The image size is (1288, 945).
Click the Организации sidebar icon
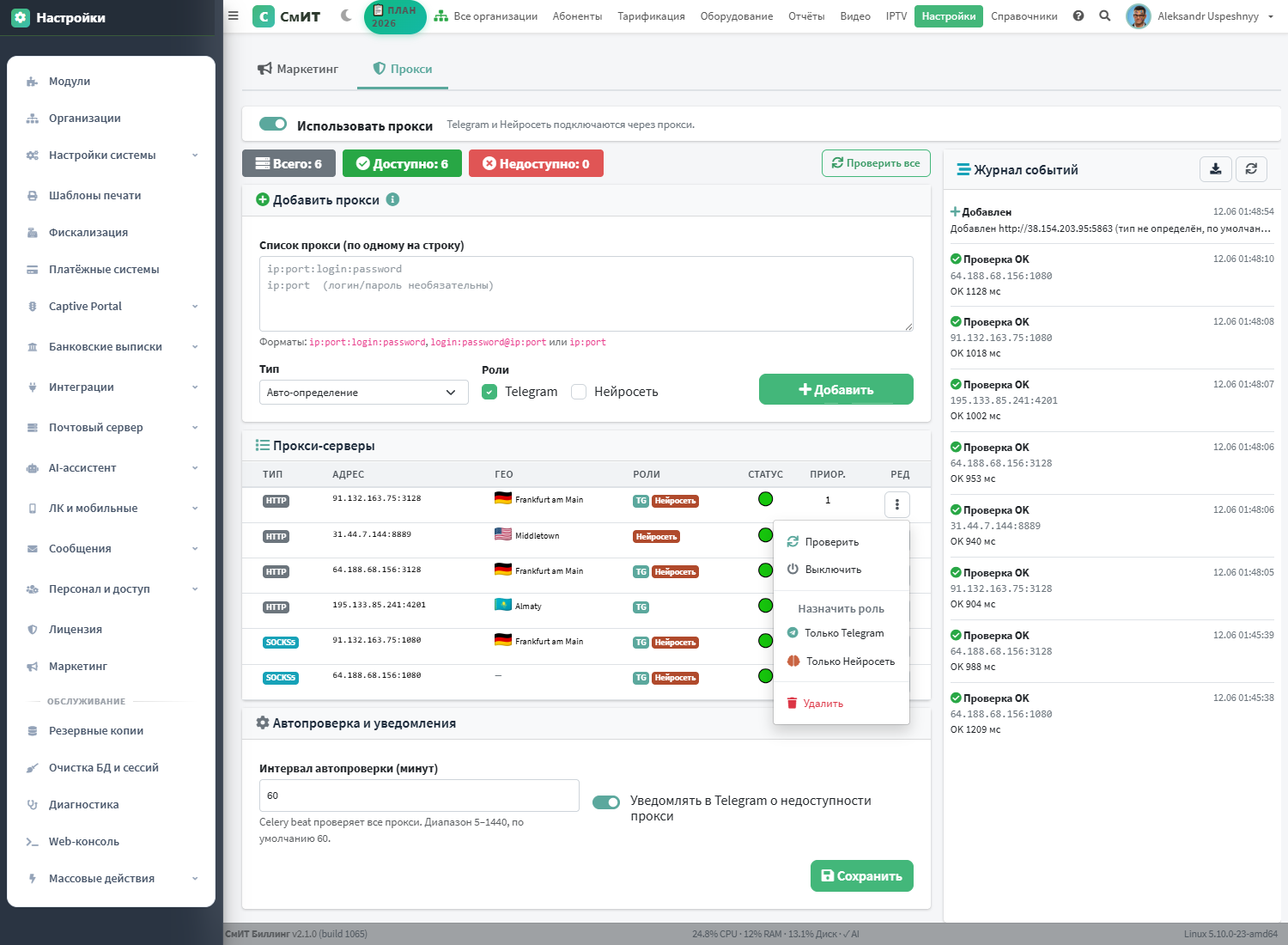pyautogui.click(x=33, y=119)
